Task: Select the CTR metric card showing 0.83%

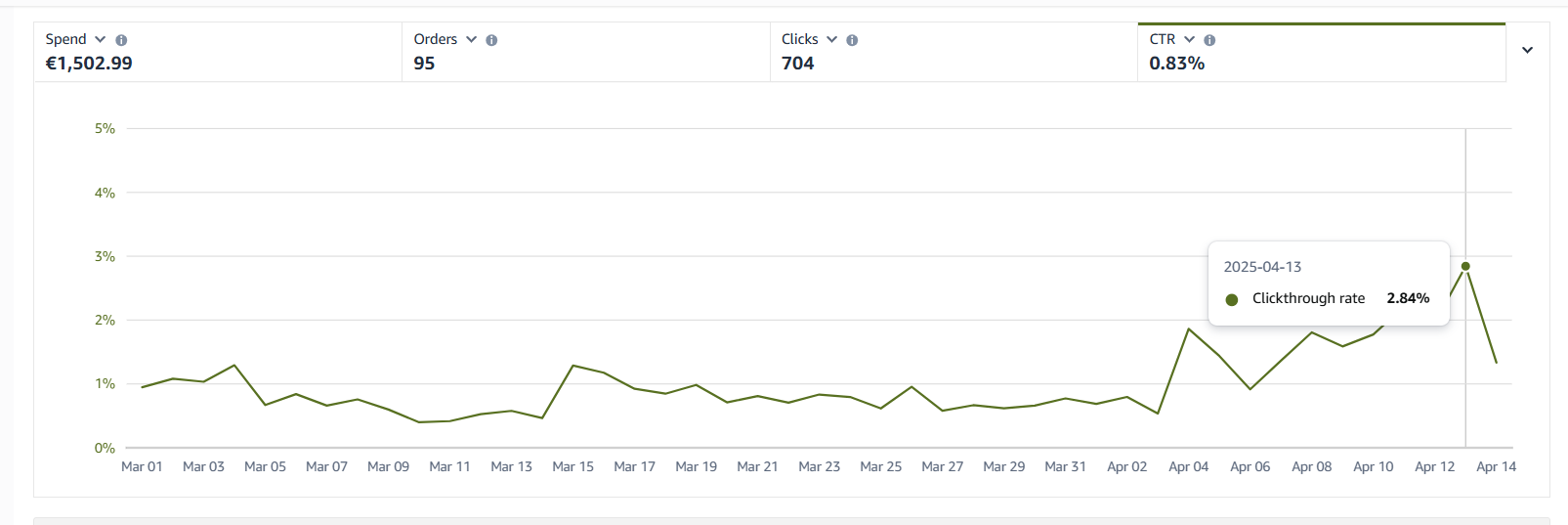Action: 1321,53
